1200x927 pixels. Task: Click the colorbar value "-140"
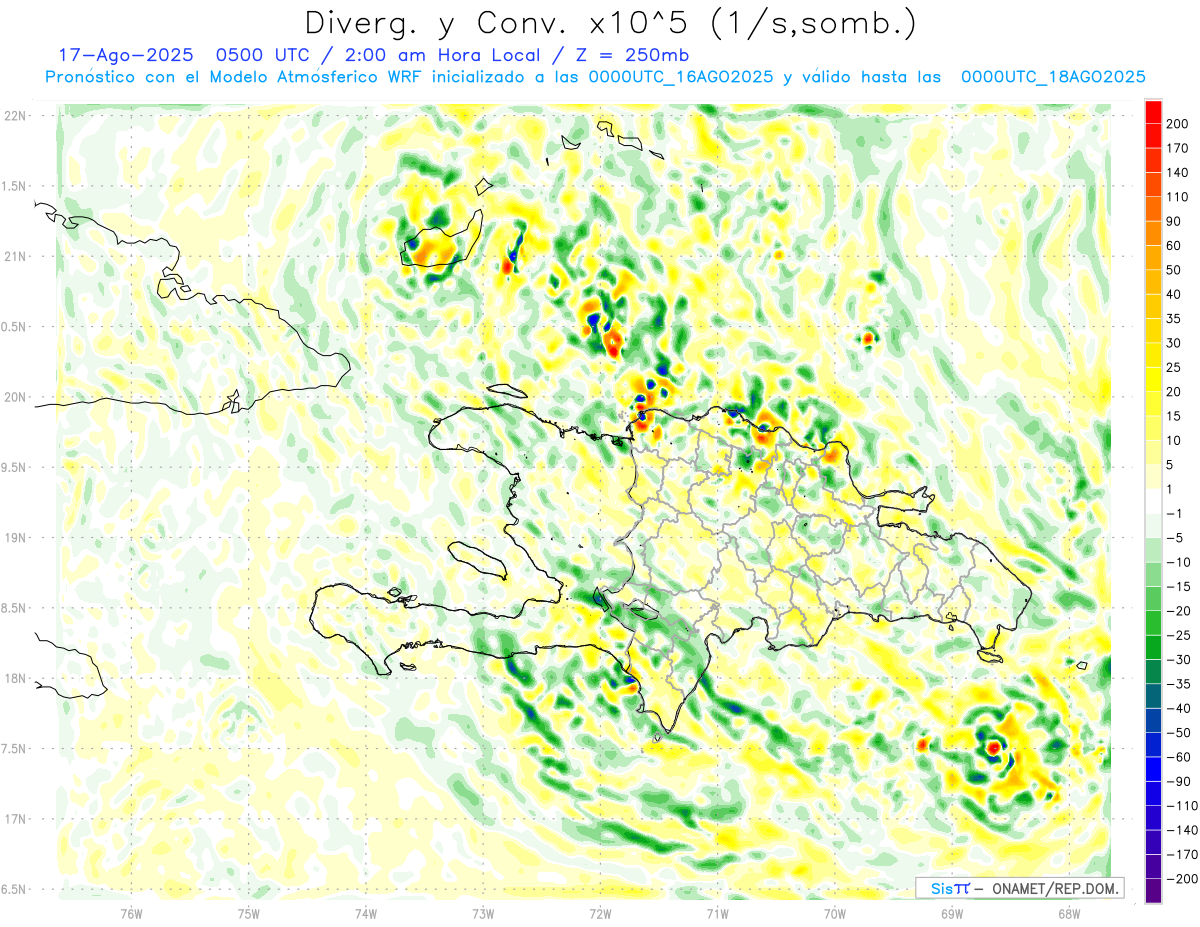(1181, 830)
